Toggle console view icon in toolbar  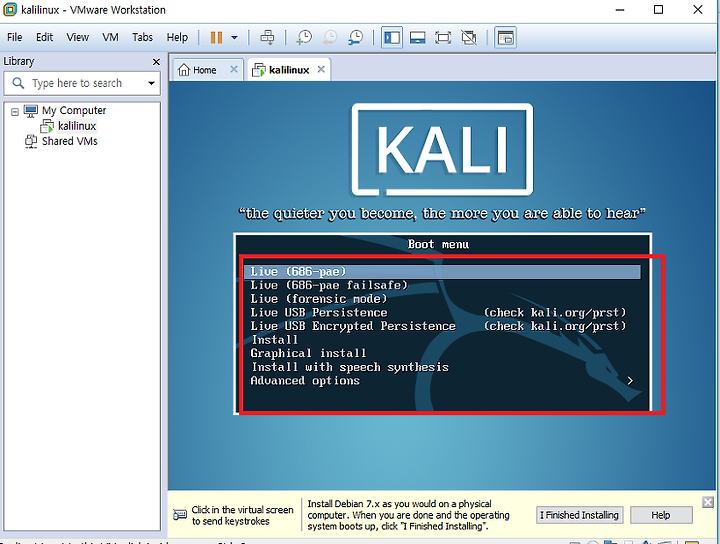click(x=505, y=37)
